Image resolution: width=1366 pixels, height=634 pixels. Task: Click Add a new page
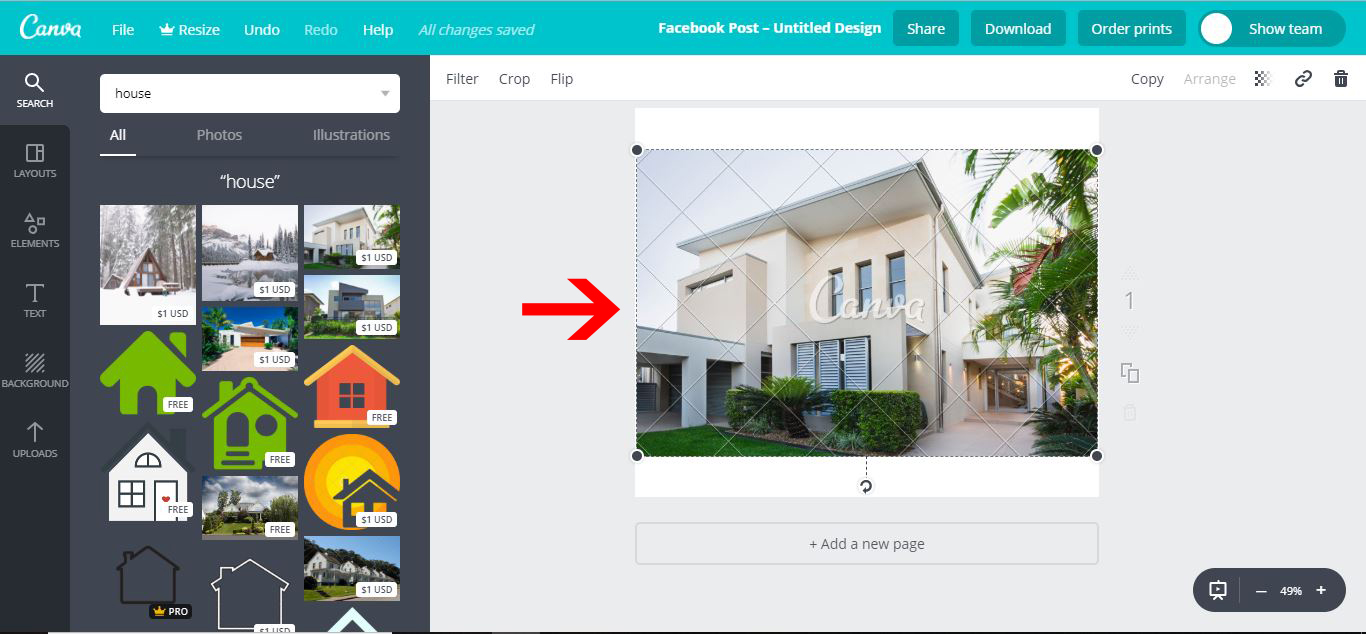pyautogui.click(x=867, y=544)
